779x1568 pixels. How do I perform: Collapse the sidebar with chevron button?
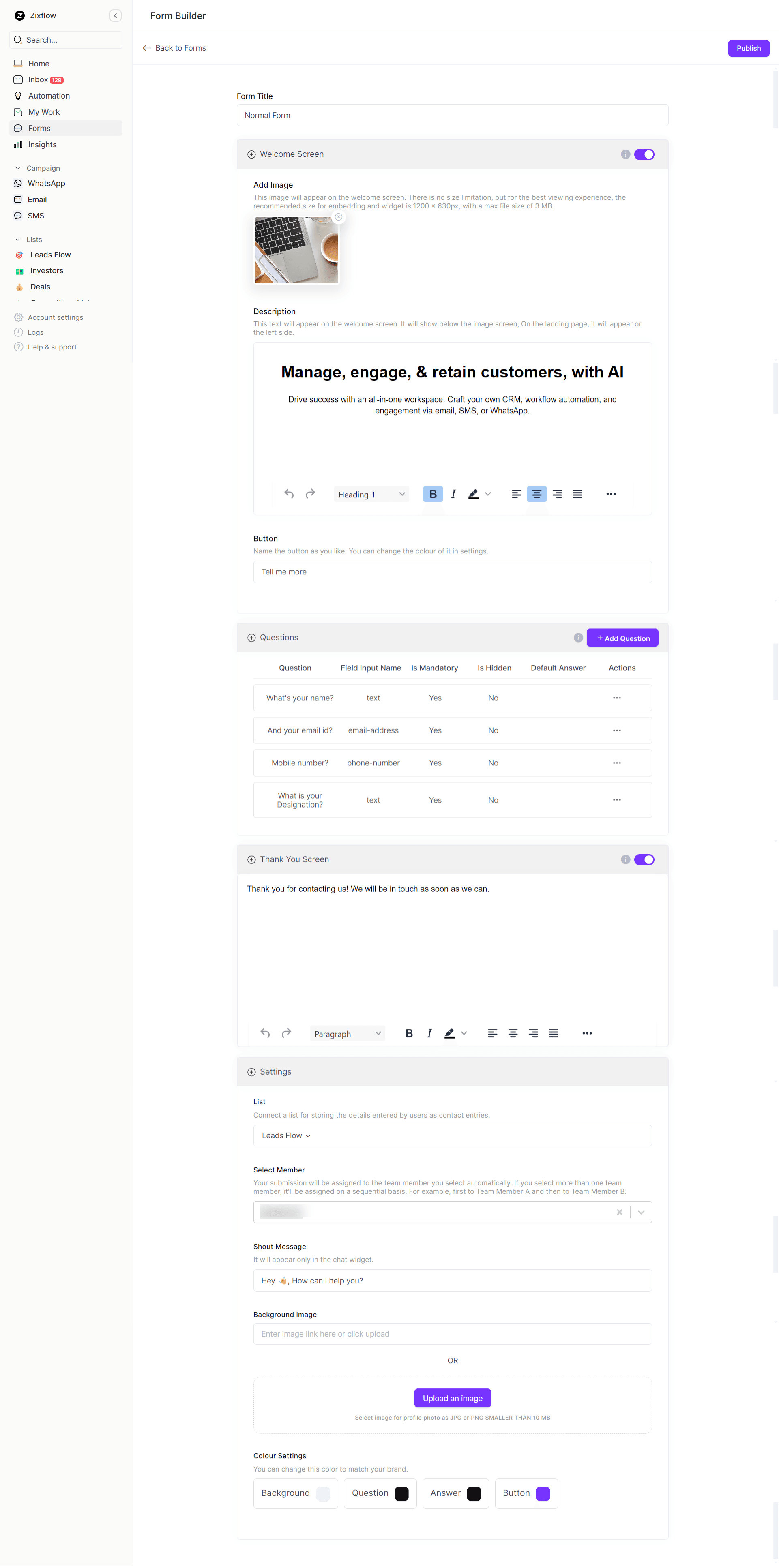point(115,16)
